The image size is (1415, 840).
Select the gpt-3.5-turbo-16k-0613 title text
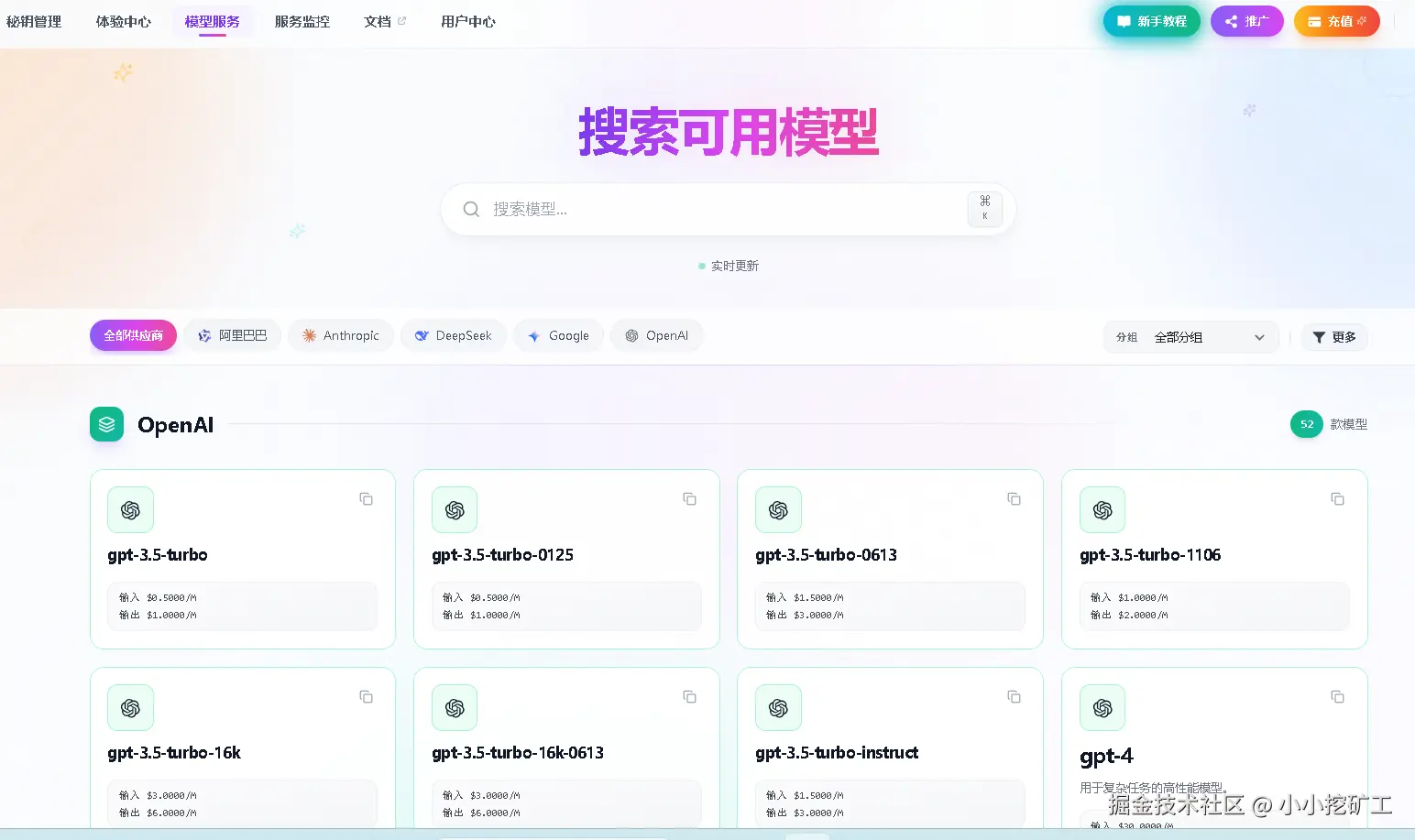point(518,753)
